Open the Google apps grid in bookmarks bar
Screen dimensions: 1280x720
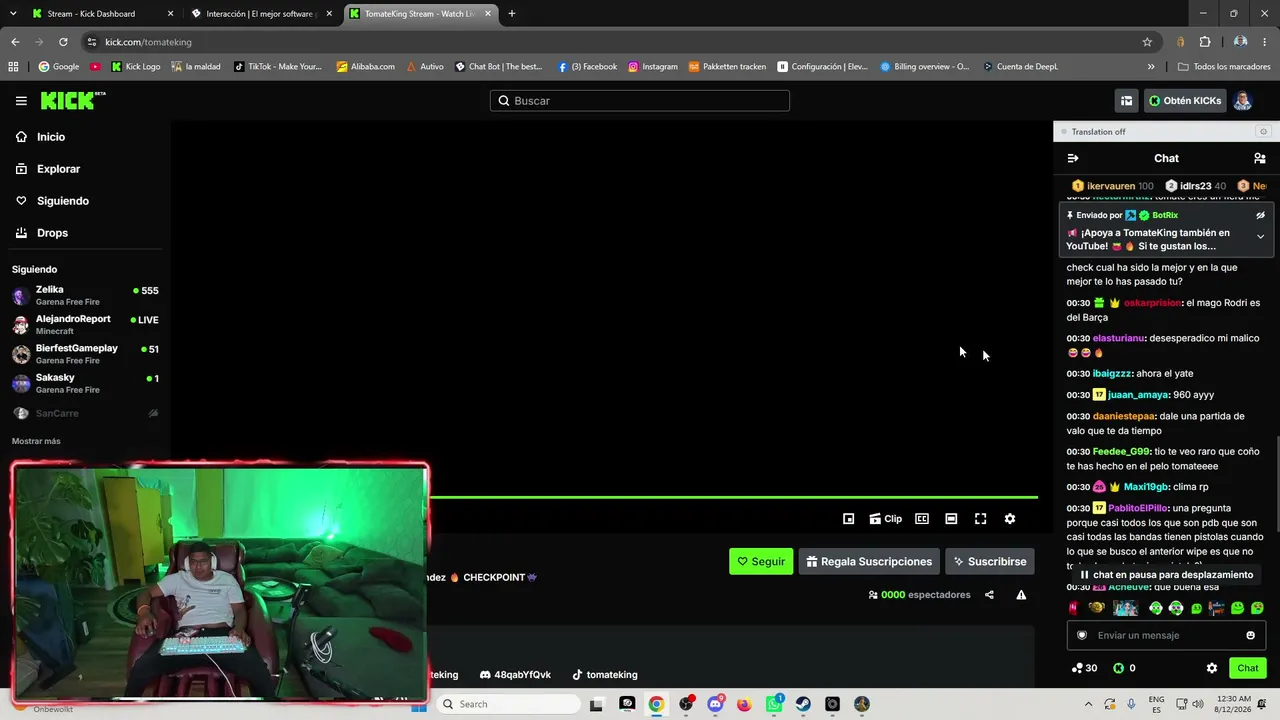(x=13, y=67)
